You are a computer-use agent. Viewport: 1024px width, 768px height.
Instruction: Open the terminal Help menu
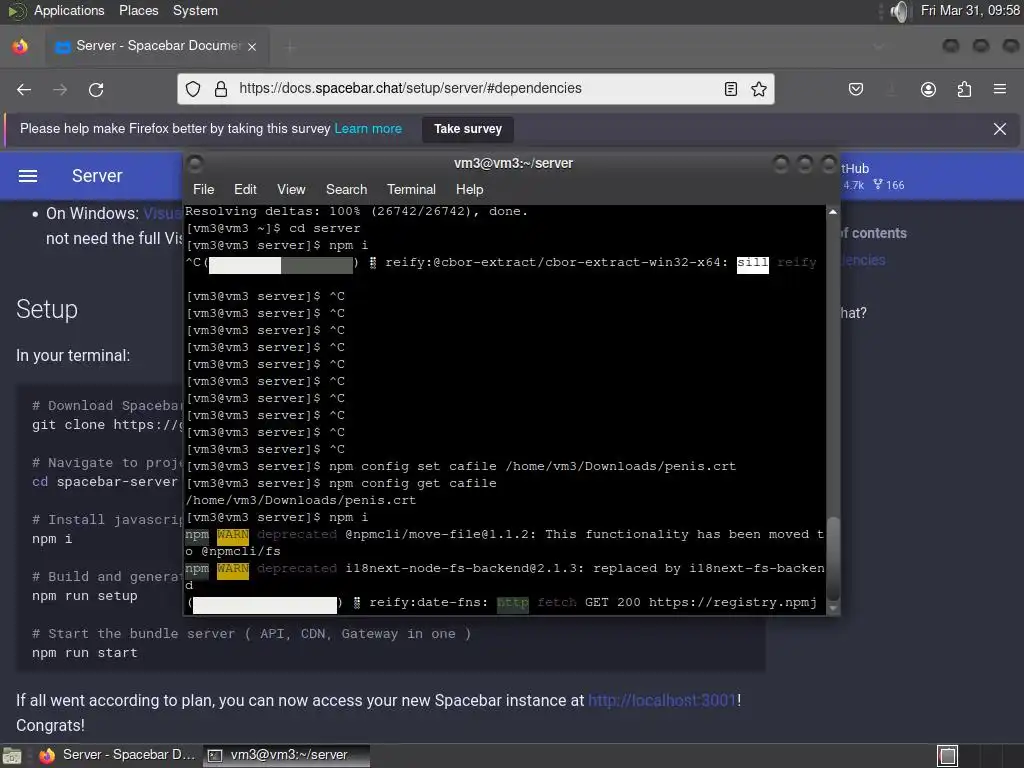469,189
